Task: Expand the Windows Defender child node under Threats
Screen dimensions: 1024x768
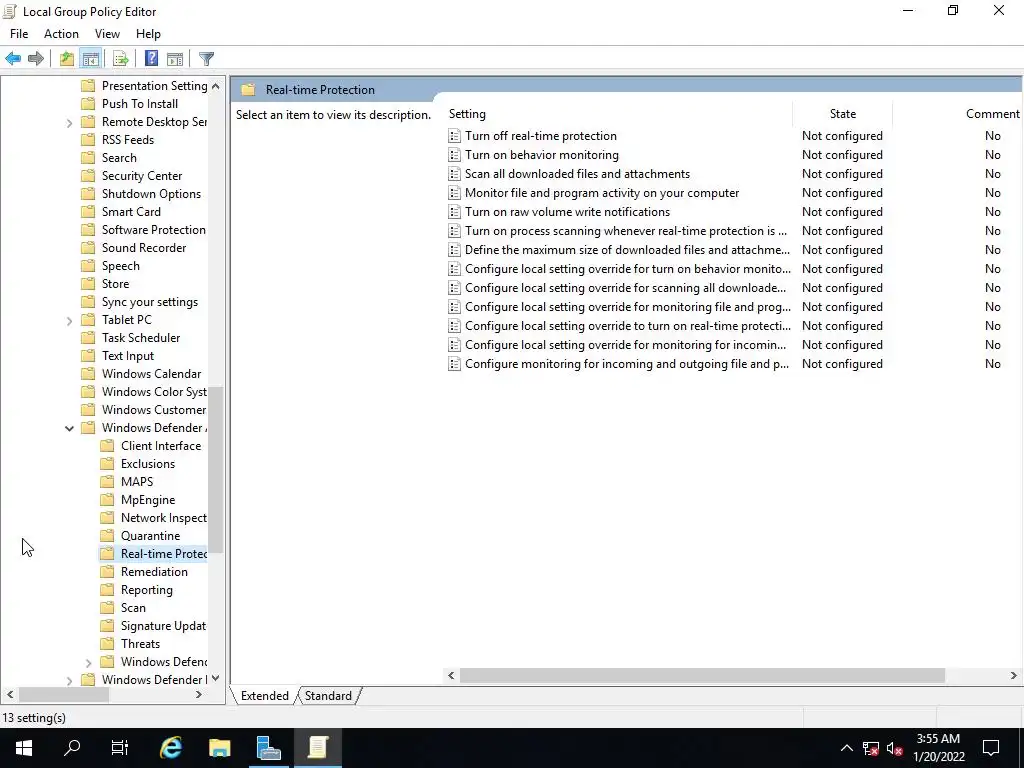Action: pyautogui.click(x=89, y=663)
